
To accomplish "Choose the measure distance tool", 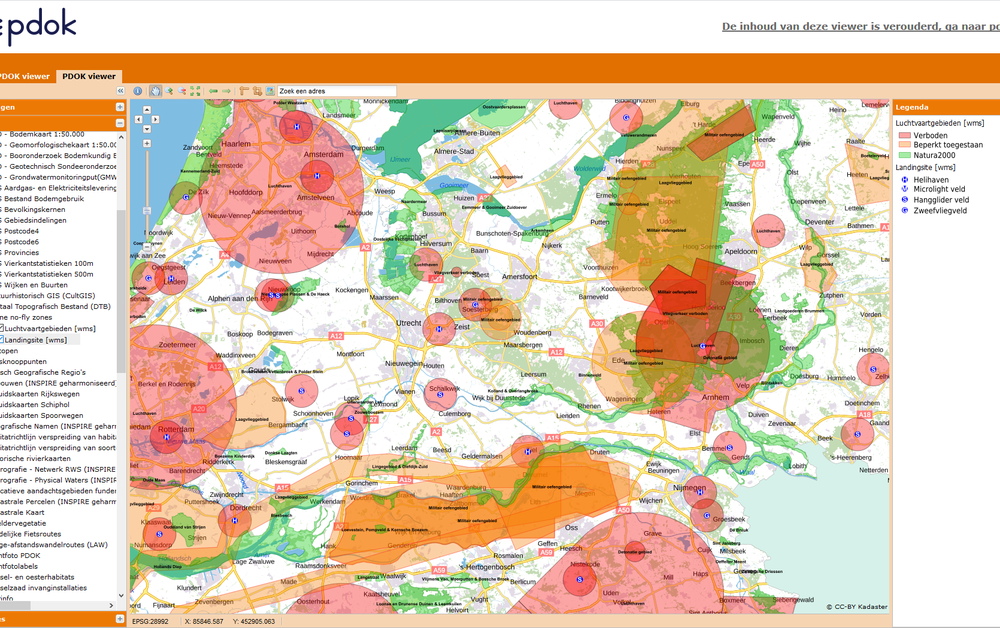I will point(244,91).
